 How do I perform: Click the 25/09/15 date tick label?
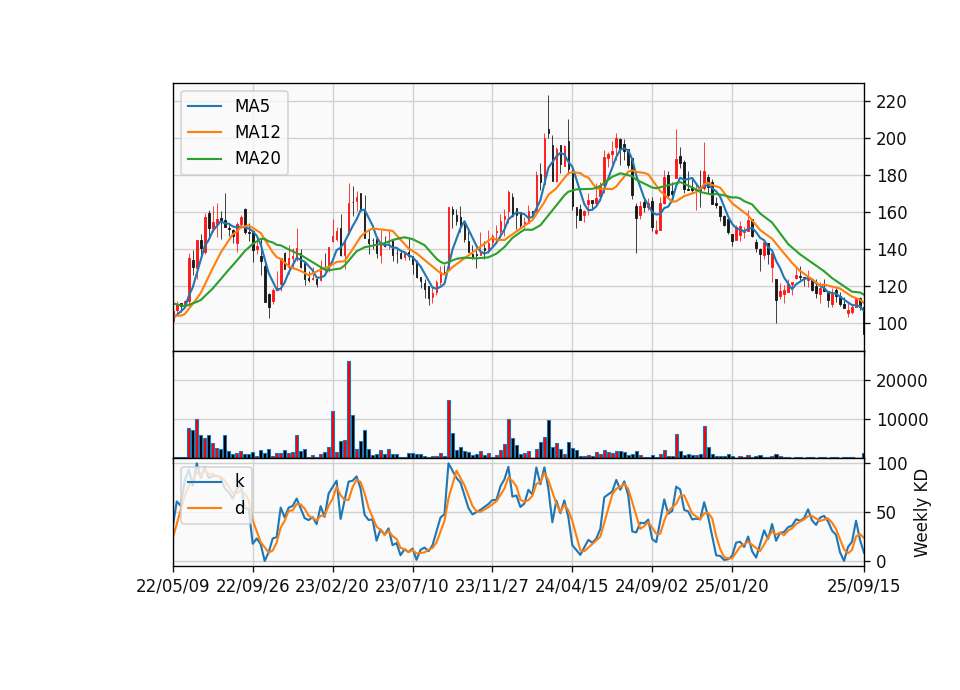(x=864, y=586)
